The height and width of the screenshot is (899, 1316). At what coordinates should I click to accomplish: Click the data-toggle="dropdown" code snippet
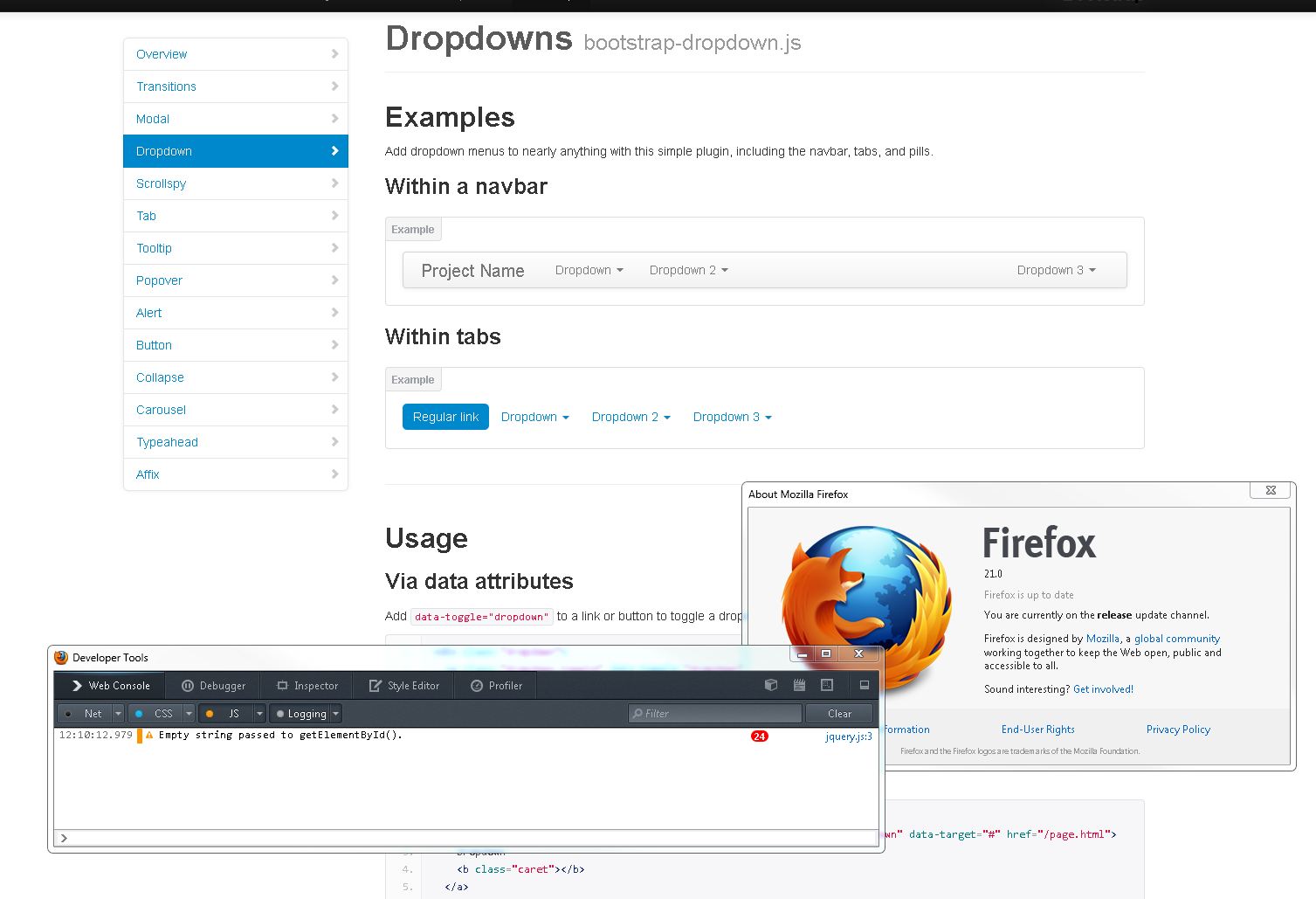(x=482, y=617)
